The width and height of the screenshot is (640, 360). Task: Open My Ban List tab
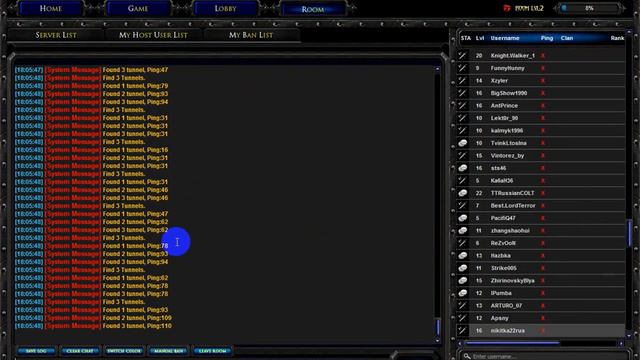click(251, 35)
